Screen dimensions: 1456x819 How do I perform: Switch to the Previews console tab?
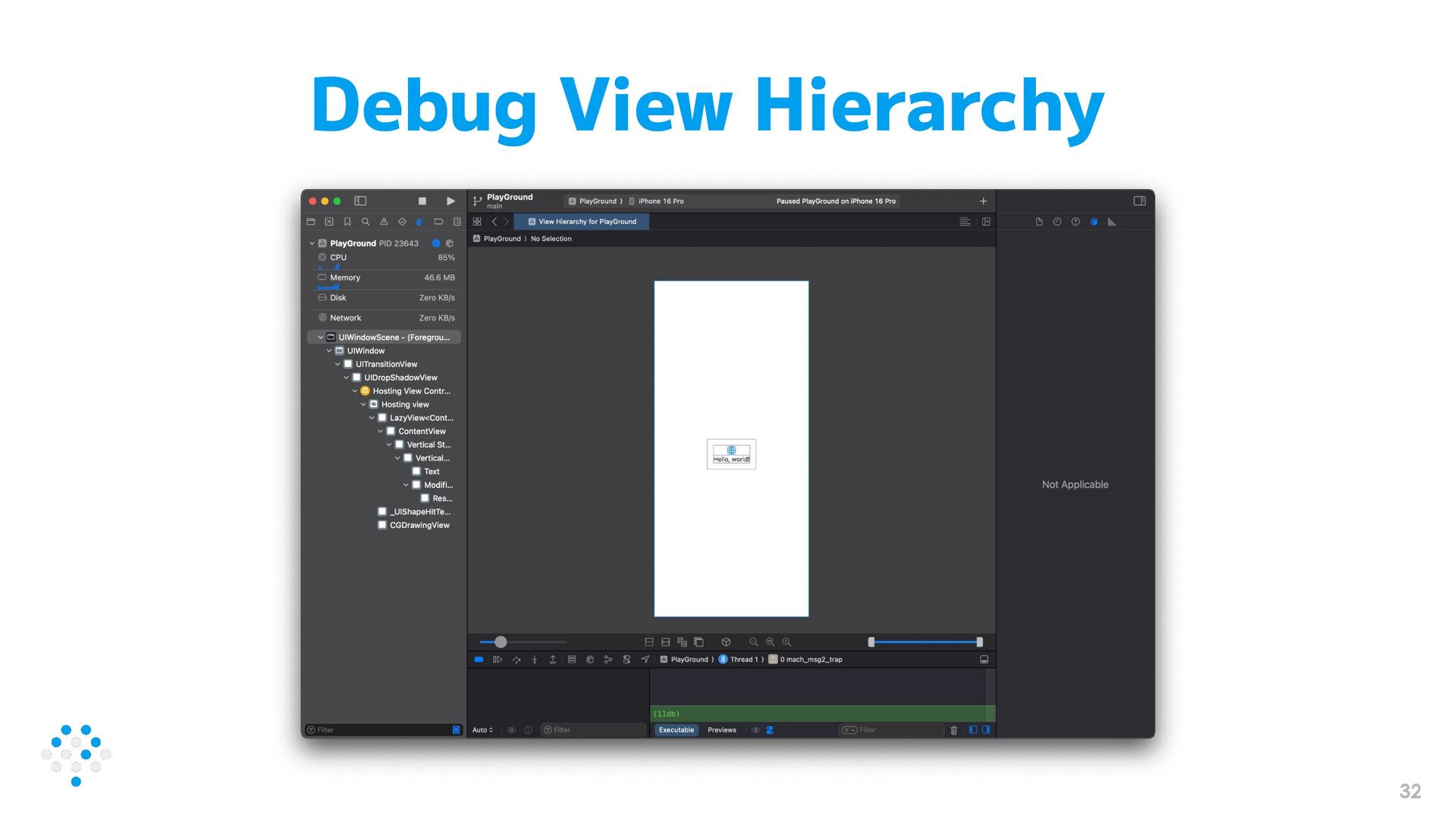click(721, 730)
